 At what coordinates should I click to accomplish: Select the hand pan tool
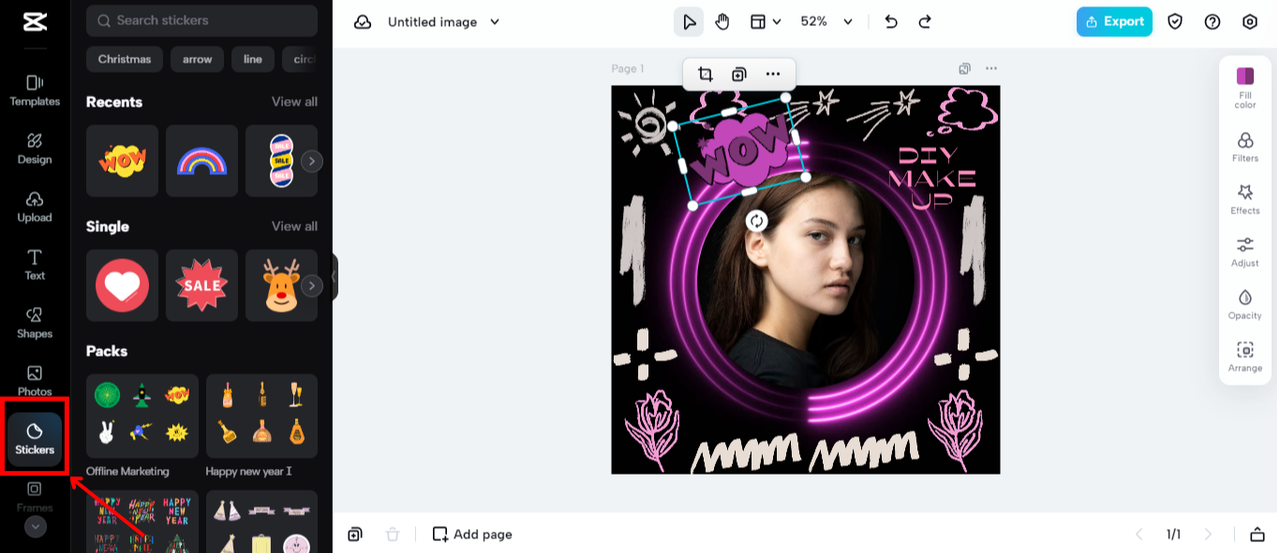tap(722, 21)
